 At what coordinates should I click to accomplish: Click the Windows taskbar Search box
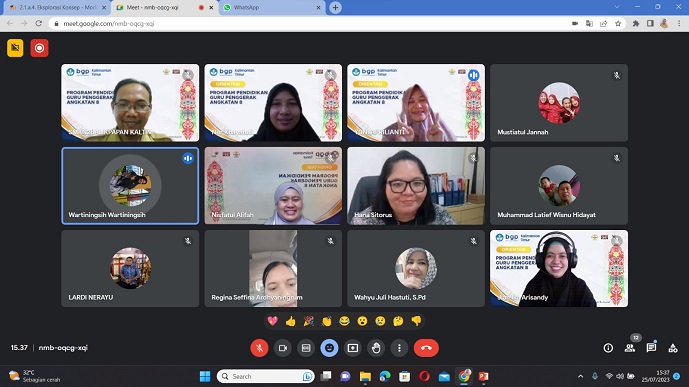coord(265,376)
